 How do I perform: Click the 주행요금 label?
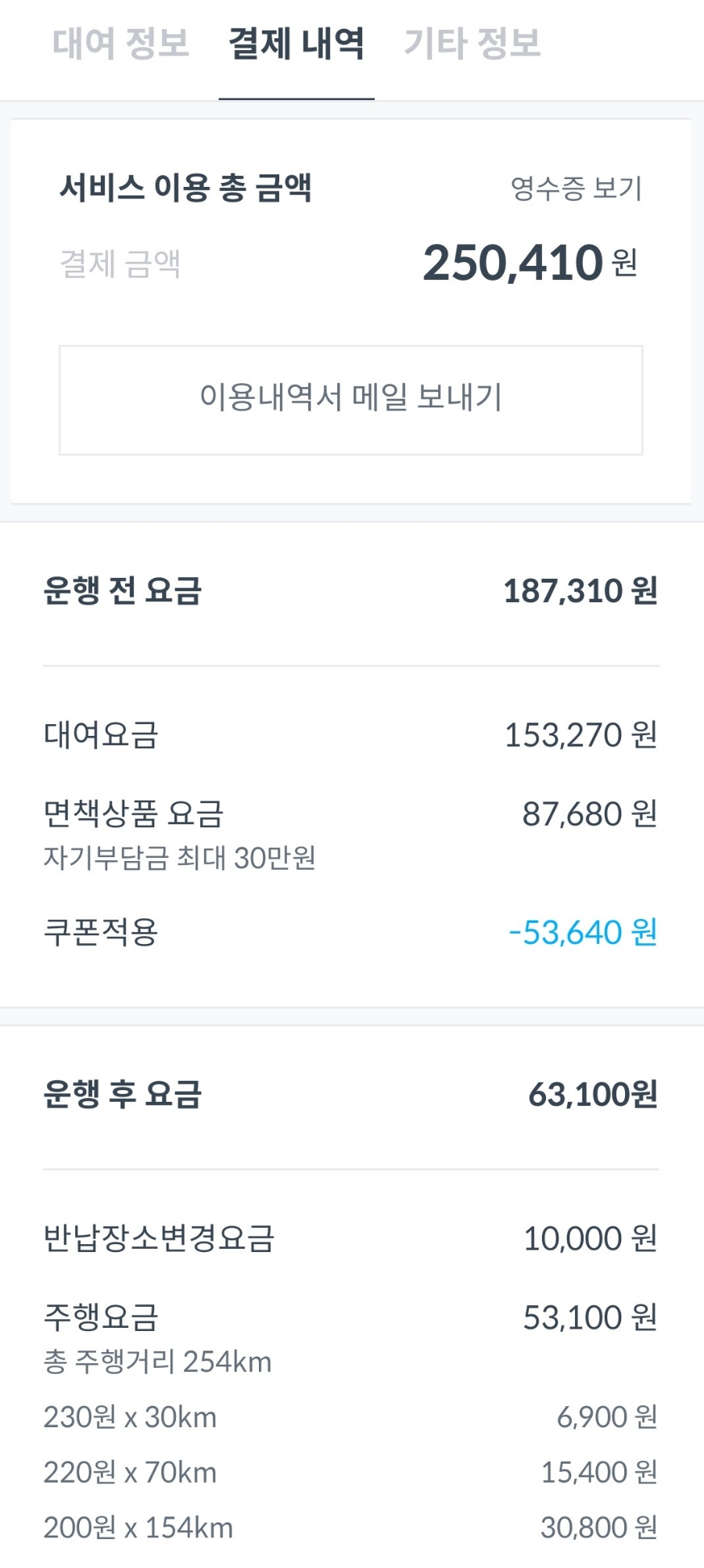[101, 1318]
